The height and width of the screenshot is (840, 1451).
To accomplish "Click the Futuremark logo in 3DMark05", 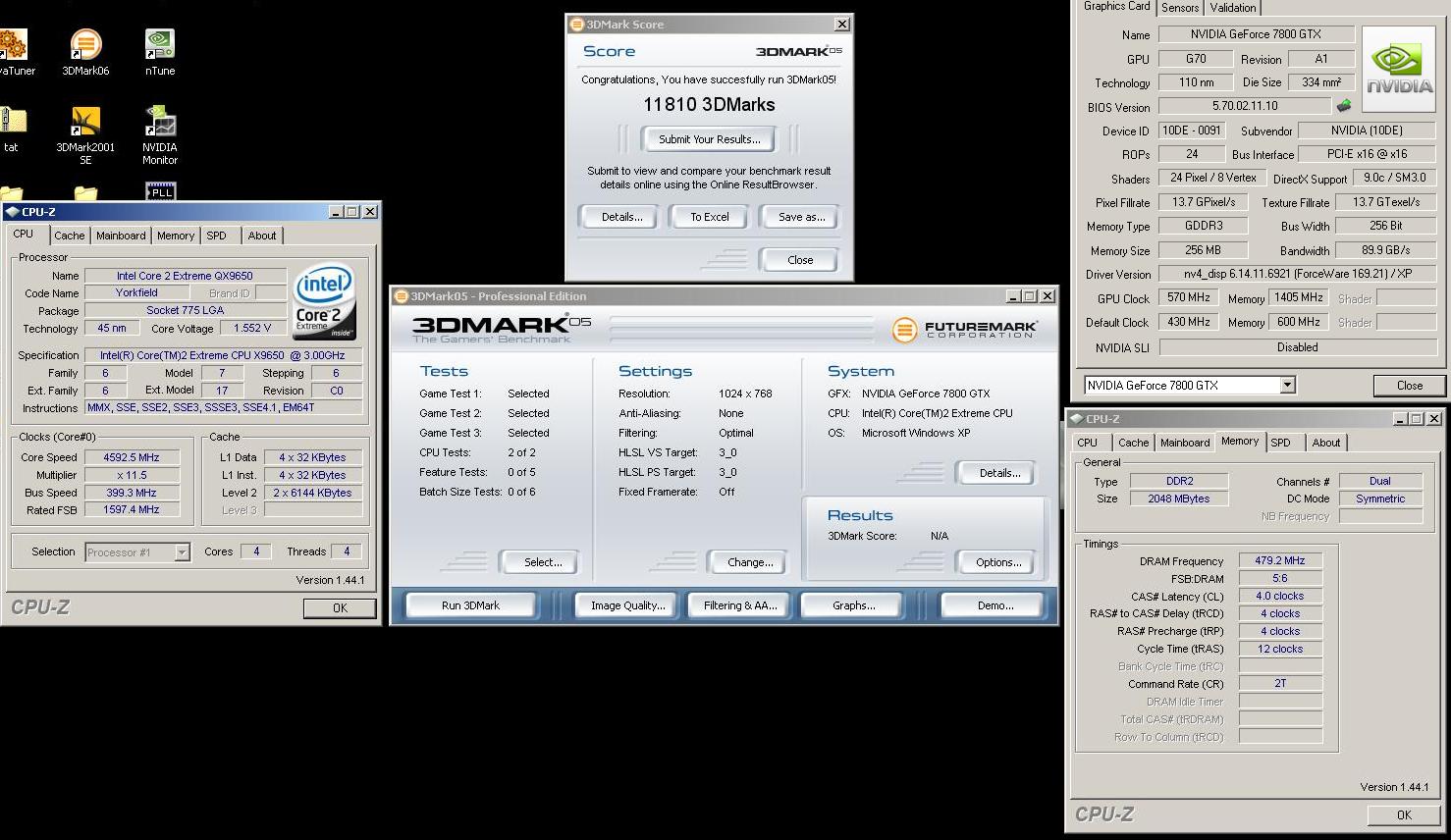I will coord(965,329).
